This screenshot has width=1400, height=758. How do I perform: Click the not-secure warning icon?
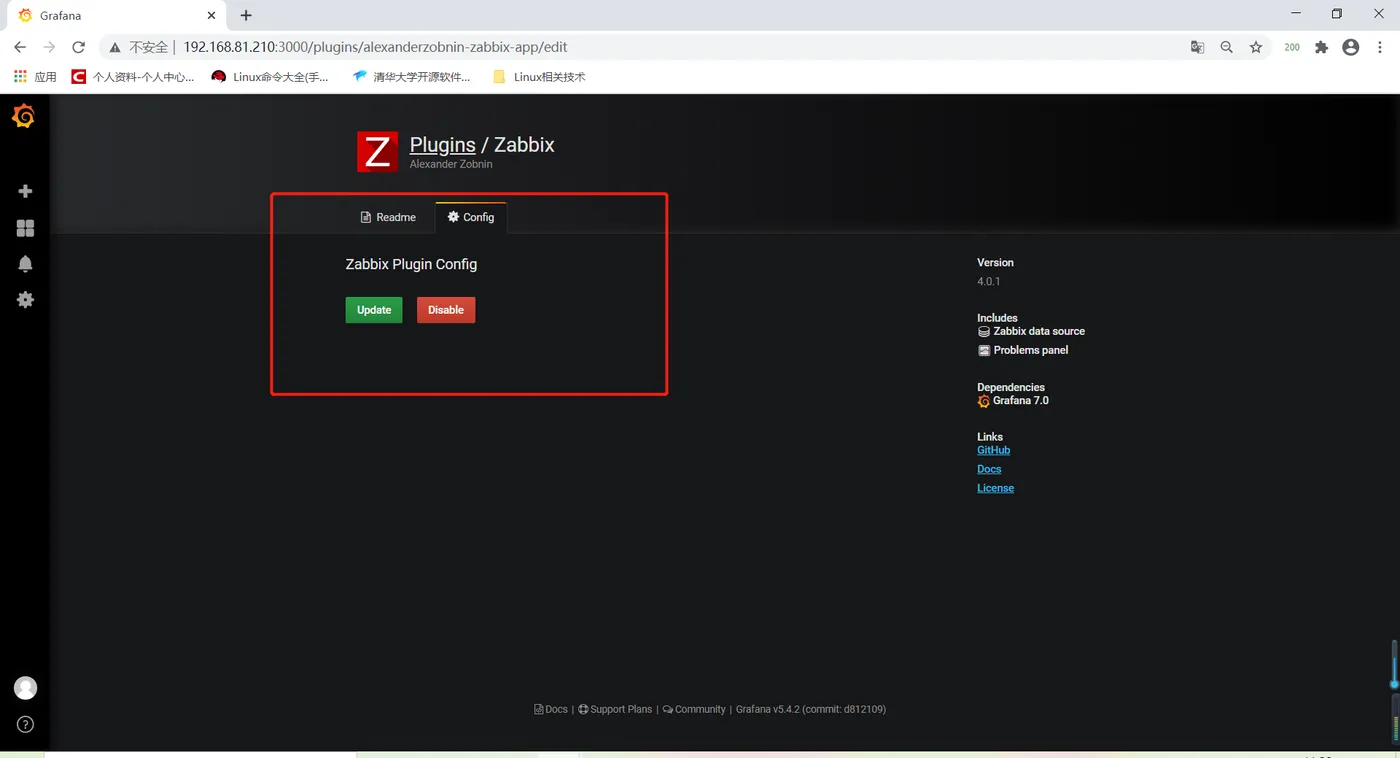coord(115,47)
